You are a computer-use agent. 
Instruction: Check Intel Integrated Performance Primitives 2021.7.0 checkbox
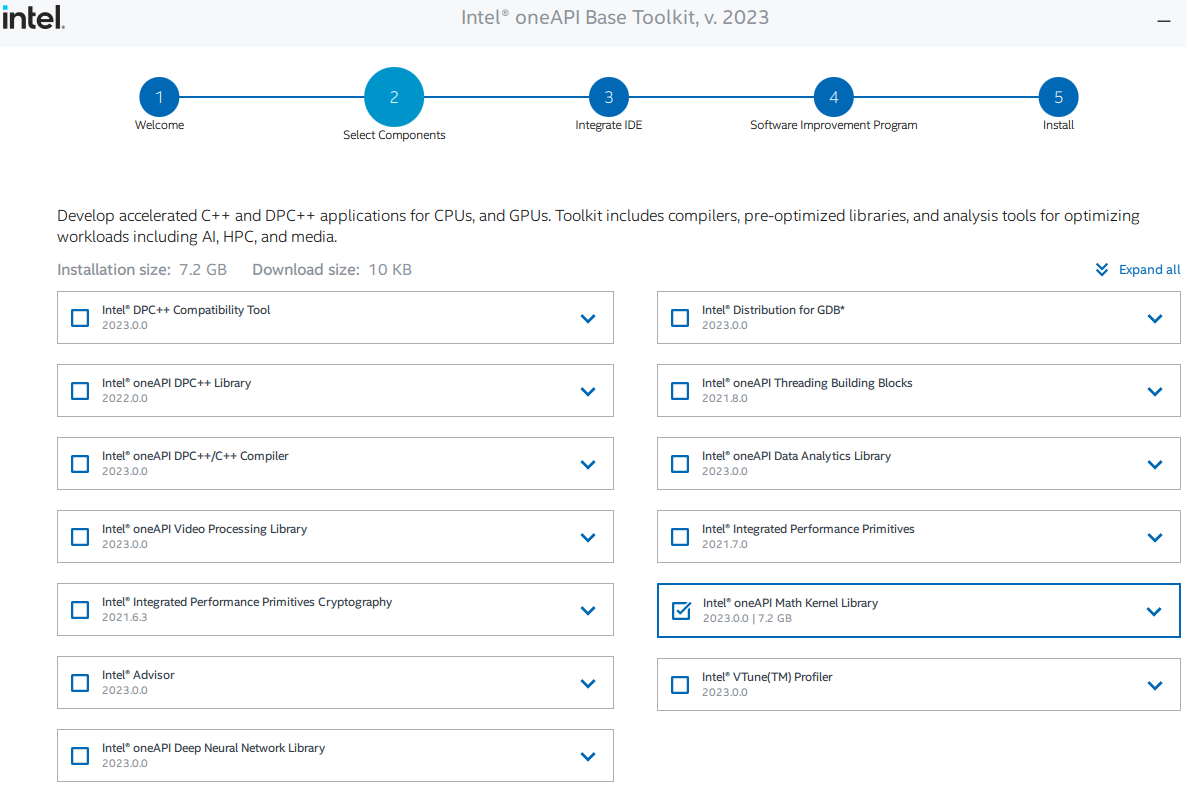680,537
